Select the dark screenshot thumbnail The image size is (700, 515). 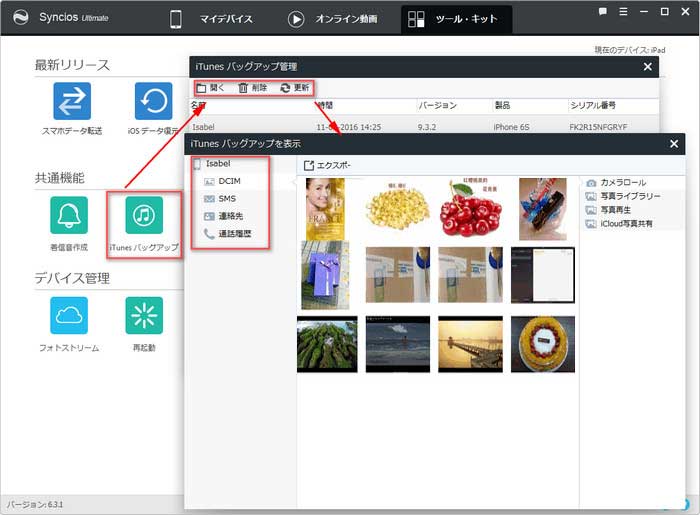pos(542,275)
